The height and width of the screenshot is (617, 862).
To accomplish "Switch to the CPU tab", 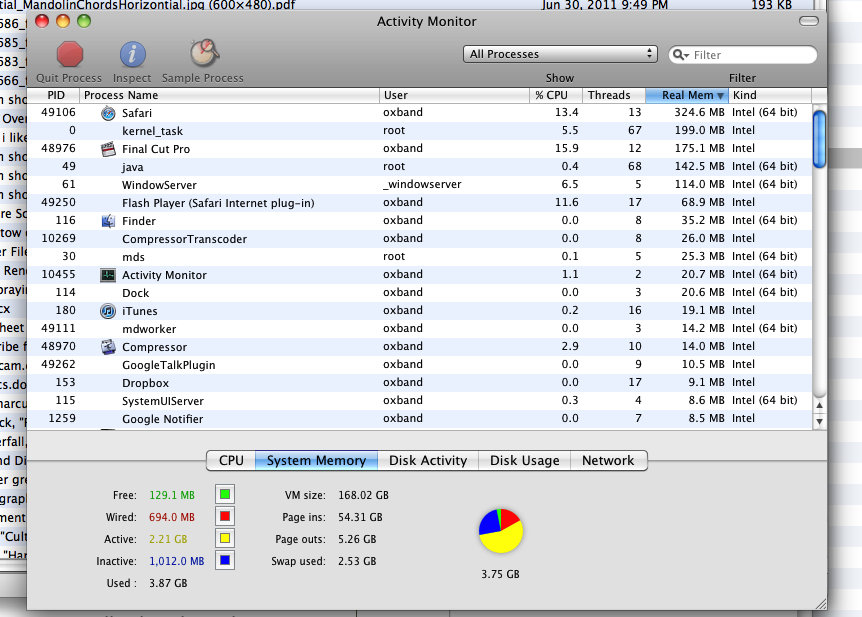I will coord(231,461).
